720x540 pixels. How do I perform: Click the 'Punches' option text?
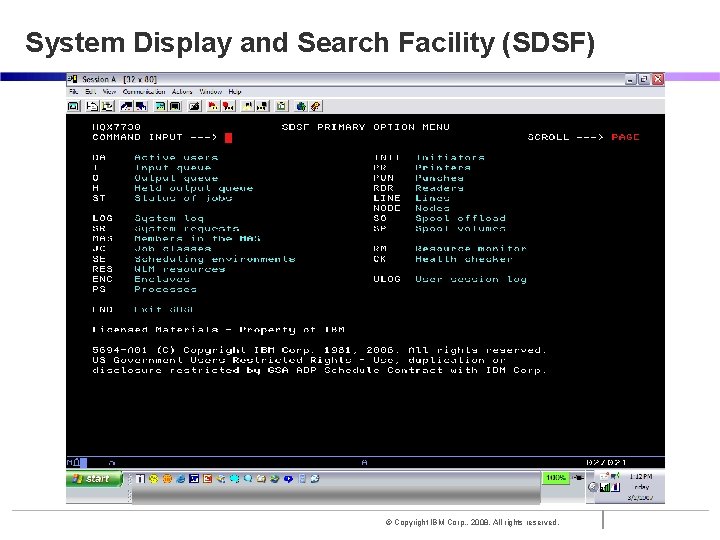439,178
